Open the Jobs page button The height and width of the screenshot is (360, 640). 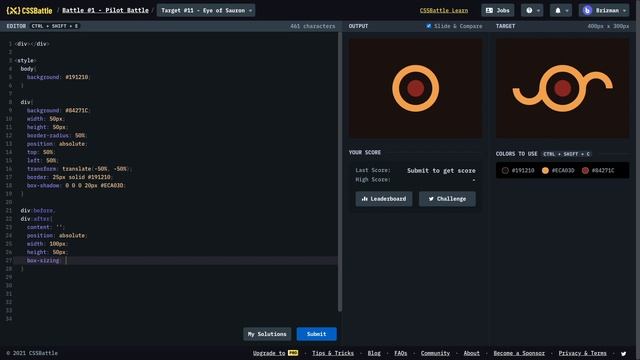[x=498, y=10]
